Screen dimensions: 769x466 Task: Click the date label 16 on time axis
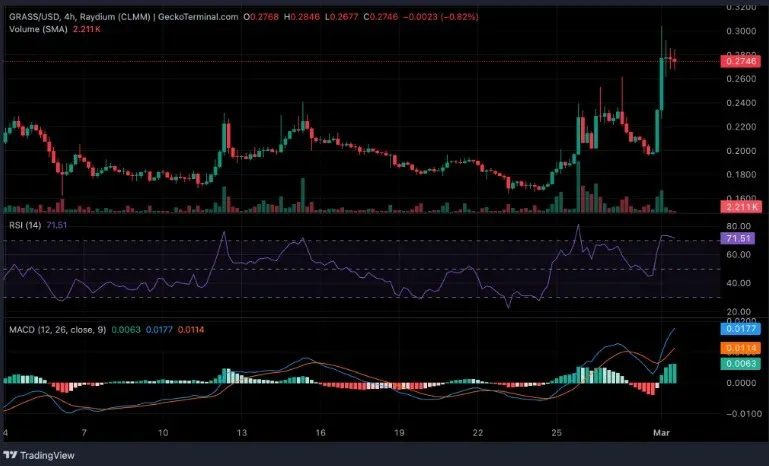(x=320, y=433)
